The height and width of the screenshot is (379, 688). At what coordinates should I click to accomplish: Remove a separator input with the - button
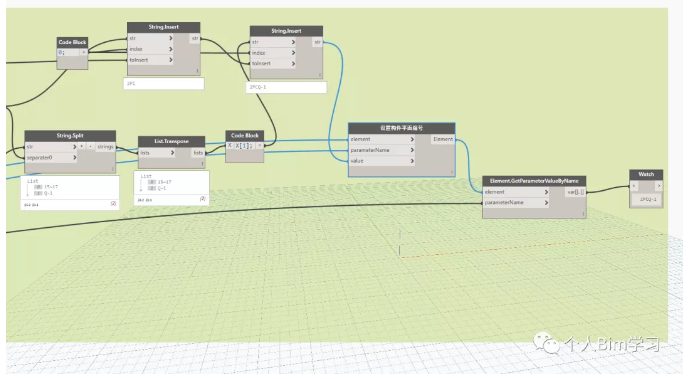(x=90, y=147)
